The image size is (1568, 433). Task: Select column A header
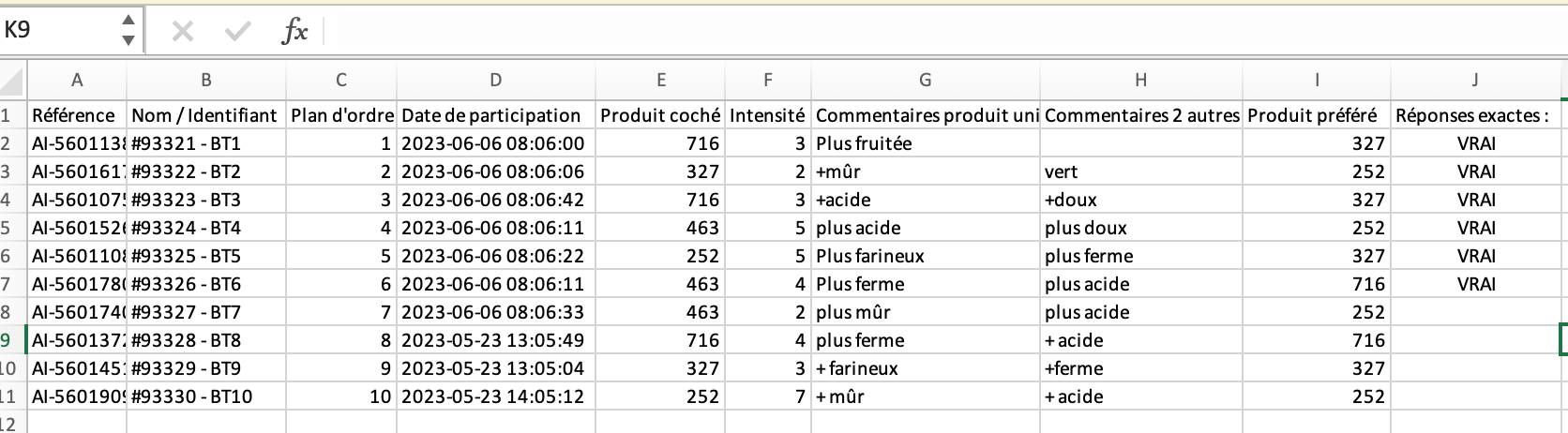[77, 81]
